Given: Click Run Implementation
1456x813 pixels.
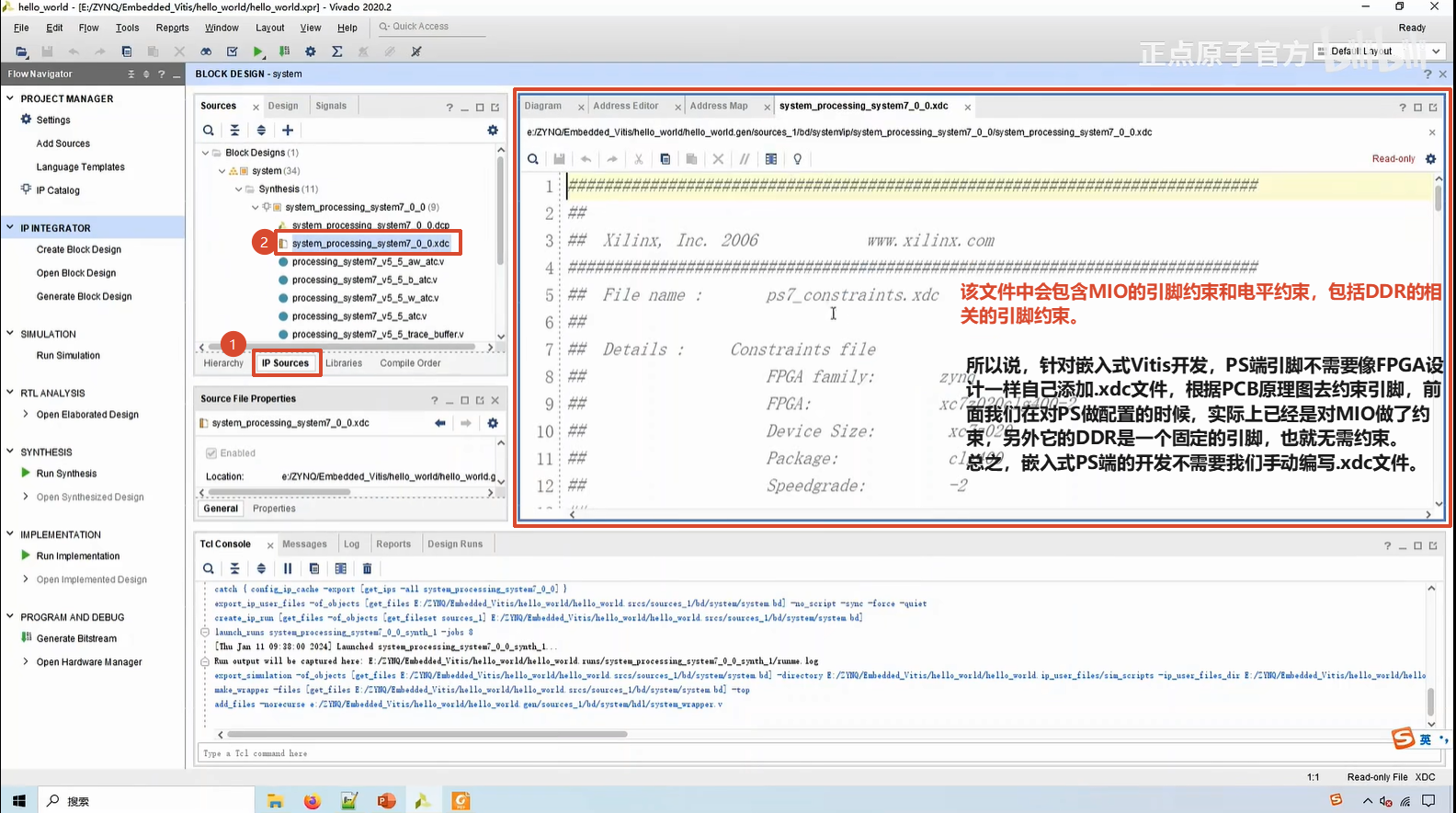Looking at the screenshot, I should [x=78, y=556].
